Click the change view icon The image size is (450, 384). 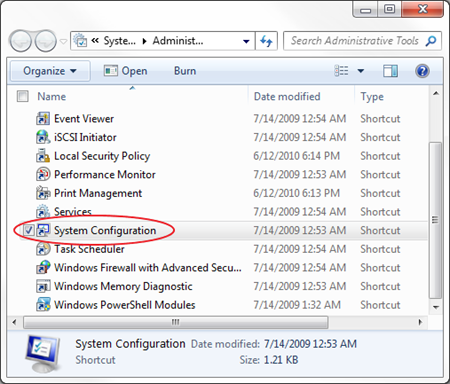(x=341, y=71)
